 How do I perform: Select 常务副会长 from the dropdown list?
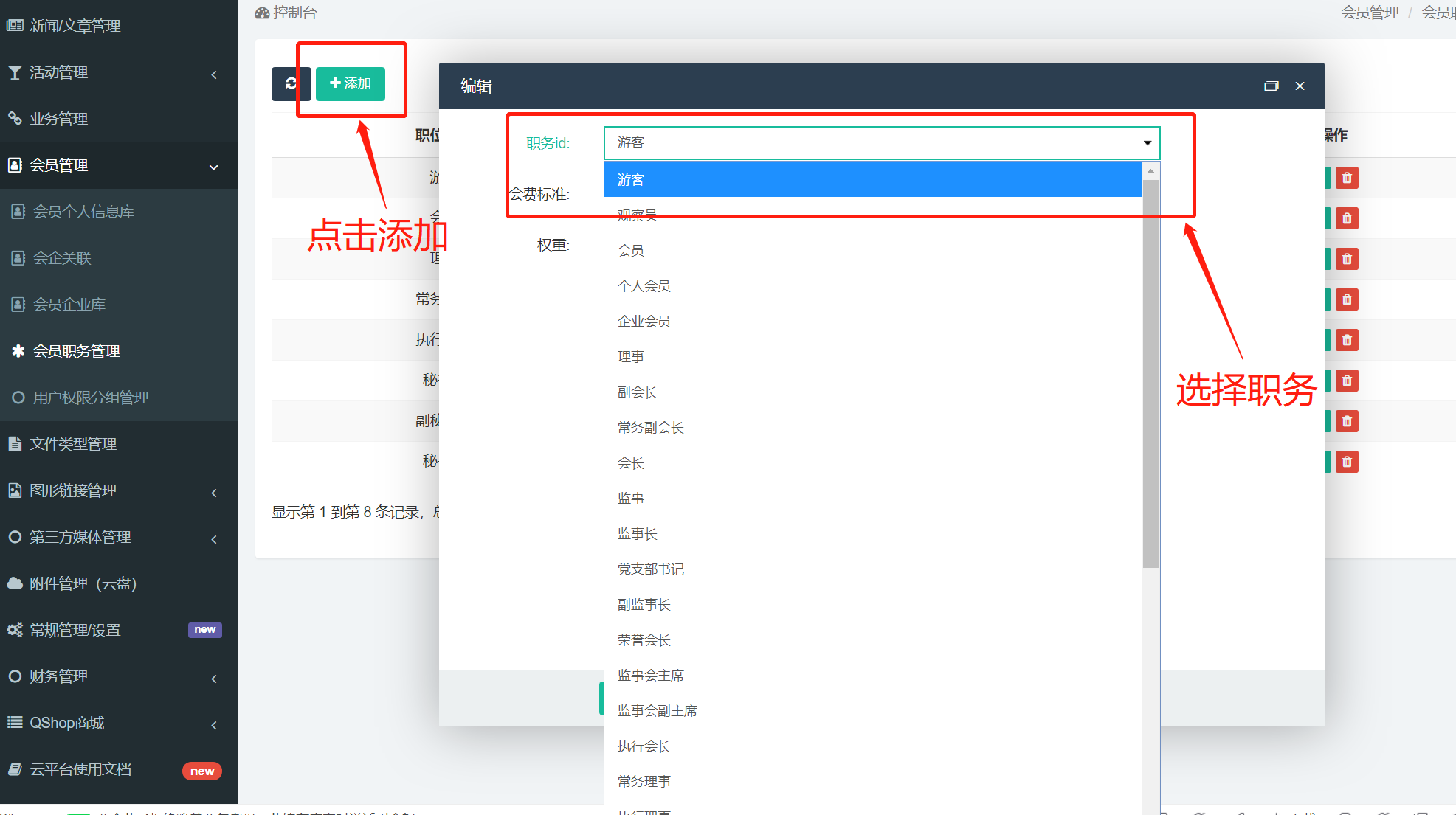tap(650, 428)
